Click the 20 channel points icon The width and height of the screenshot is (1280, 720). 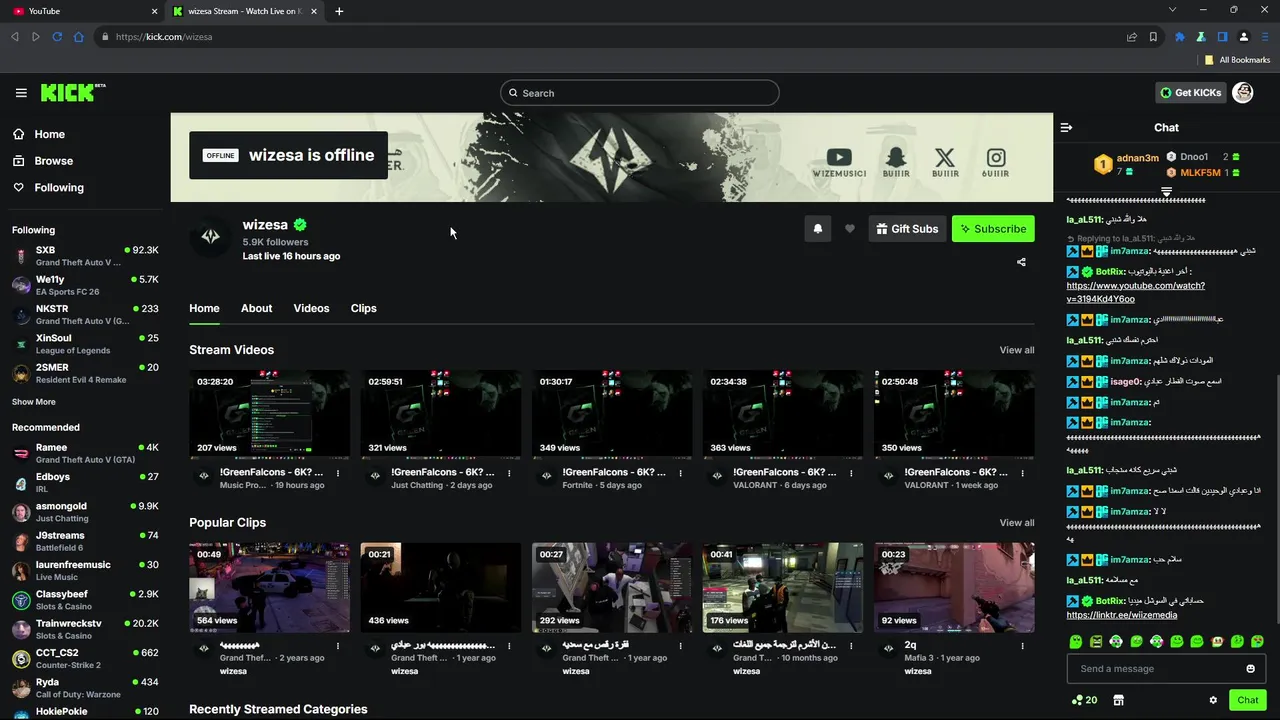1084,700
